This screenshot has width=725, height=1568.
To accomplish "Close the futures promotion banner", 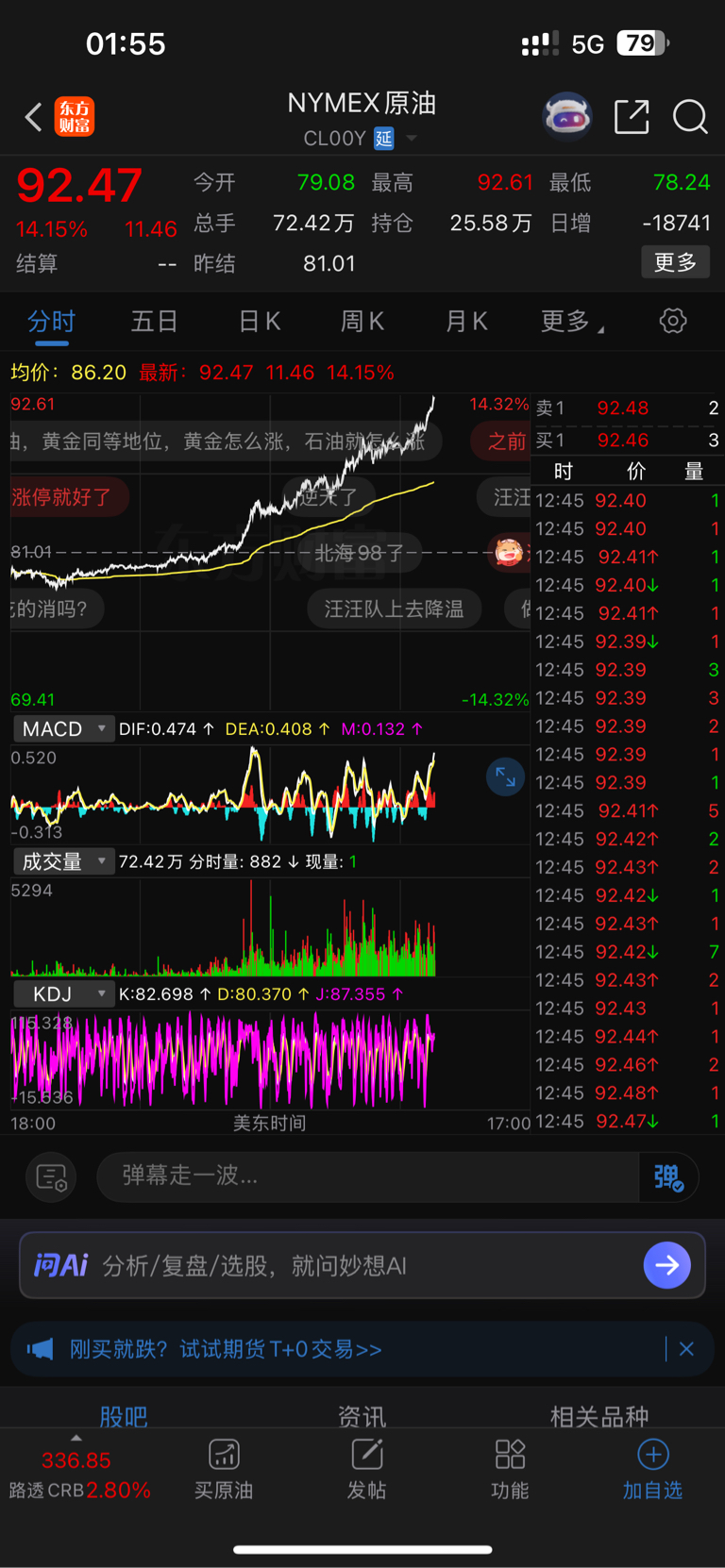I will (686, 1349).
